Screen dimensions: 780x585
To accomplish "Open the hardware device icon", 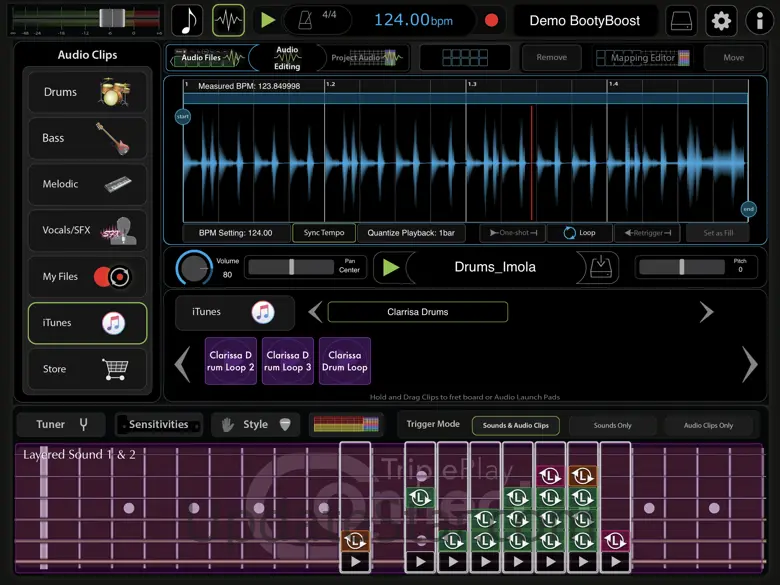I will pos(681,21).
